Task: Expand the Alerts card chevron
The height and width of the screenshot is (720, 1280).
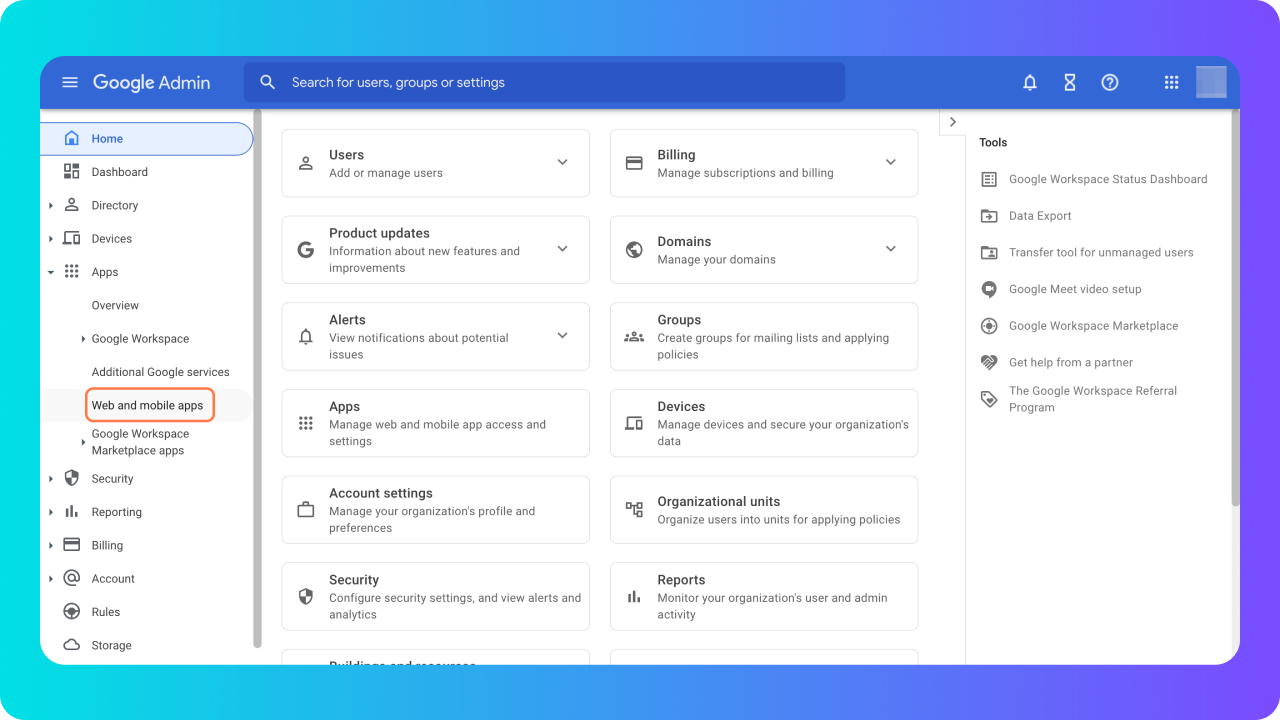Action: (x=562, y=336)
